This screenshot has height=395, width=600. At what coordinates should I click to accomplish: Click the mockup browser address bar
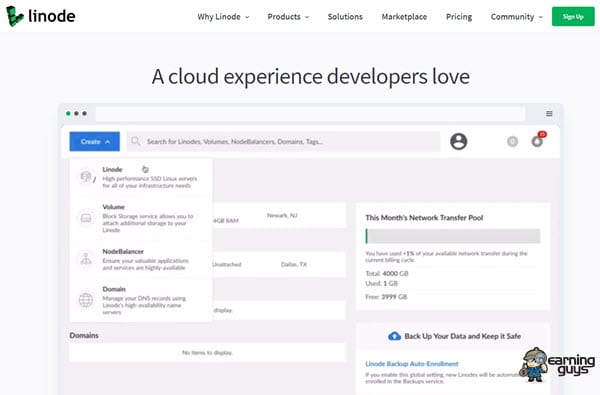[310, 114]
